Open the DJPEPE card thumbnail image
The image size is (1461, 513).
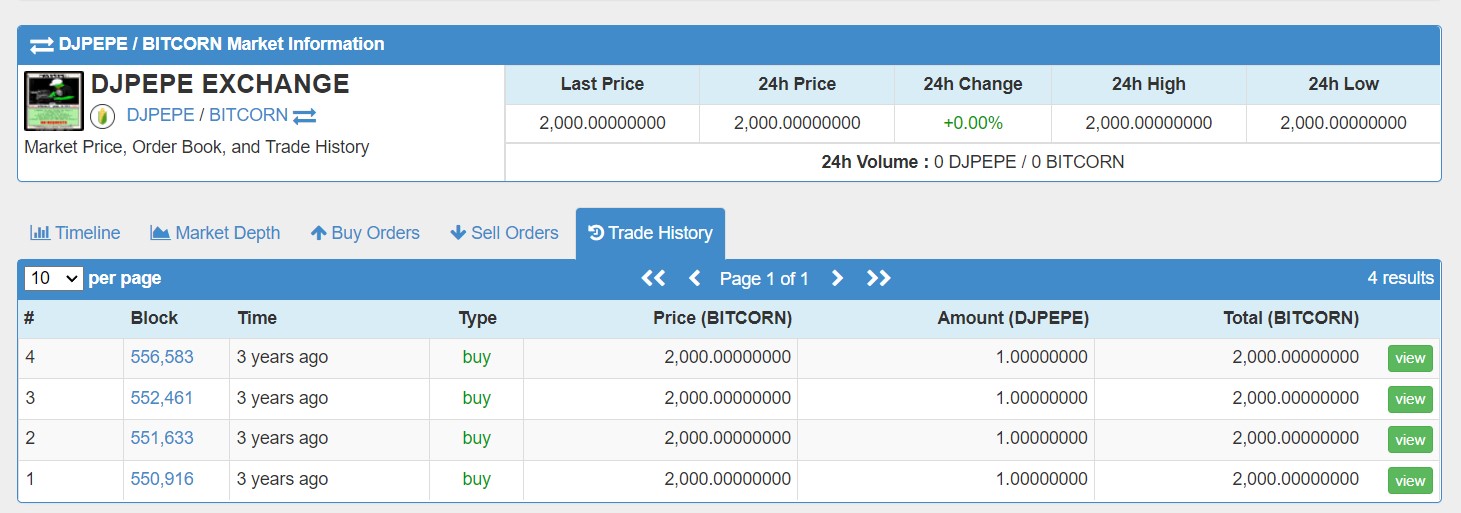54,100
